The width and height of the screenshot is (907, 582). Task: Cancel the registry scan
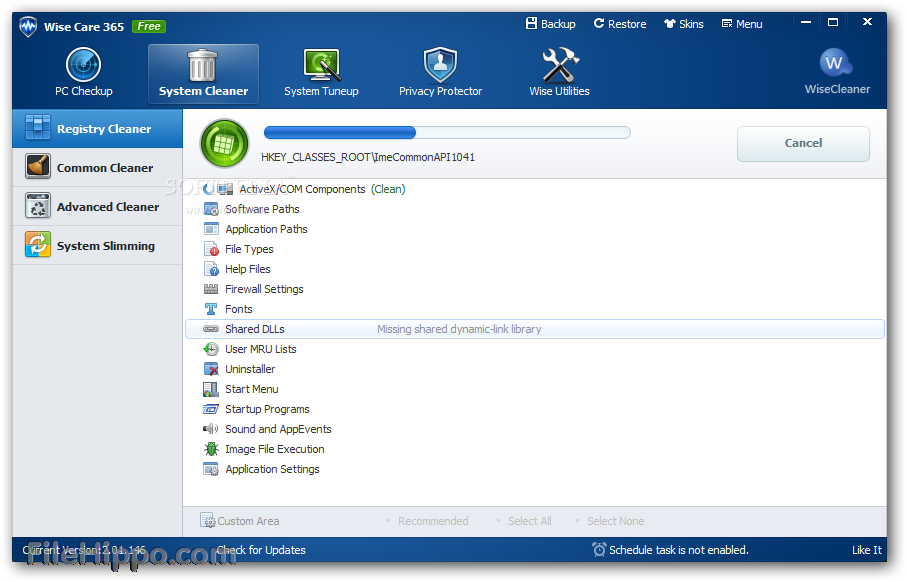[803, 143]
